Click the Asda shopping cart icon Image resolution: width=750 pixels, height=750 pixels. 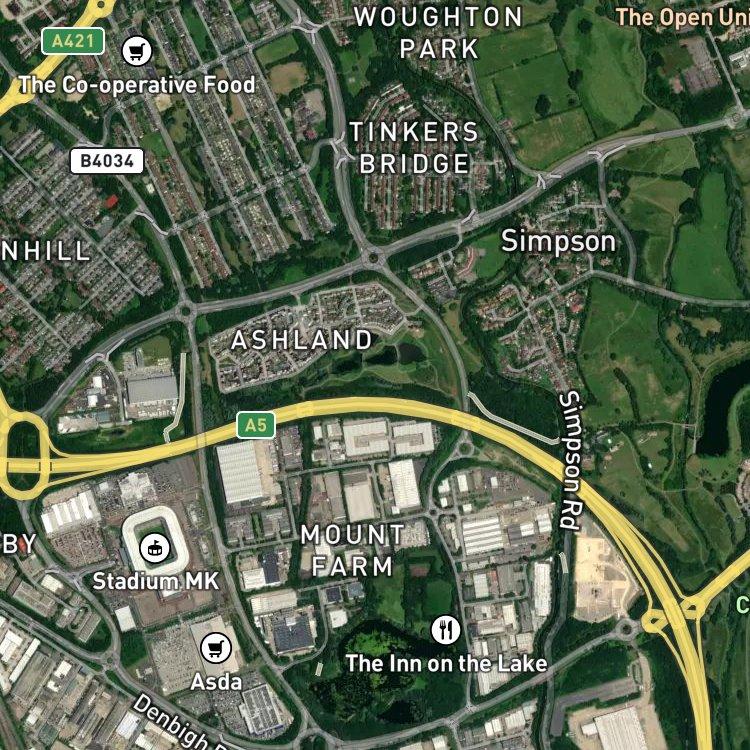click(216, 649)
